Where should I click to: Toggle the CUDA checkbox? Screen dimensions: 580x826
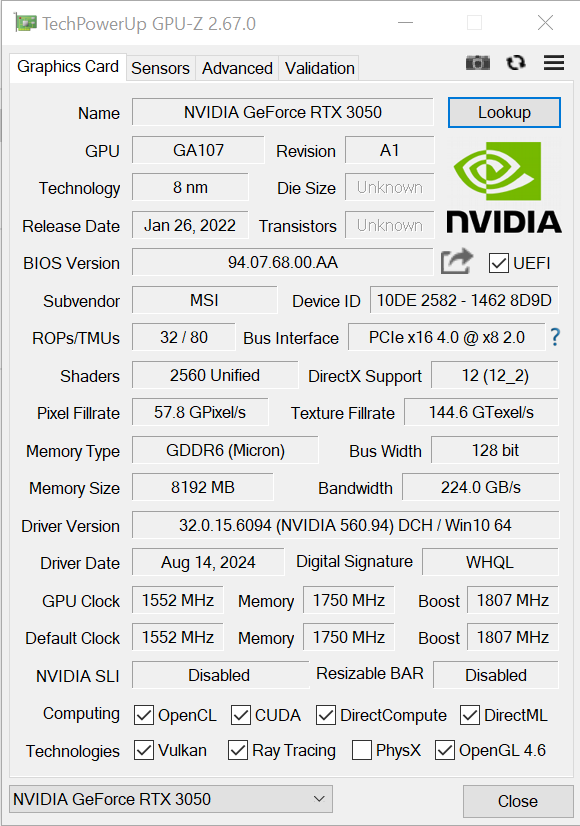pos(241,715)
